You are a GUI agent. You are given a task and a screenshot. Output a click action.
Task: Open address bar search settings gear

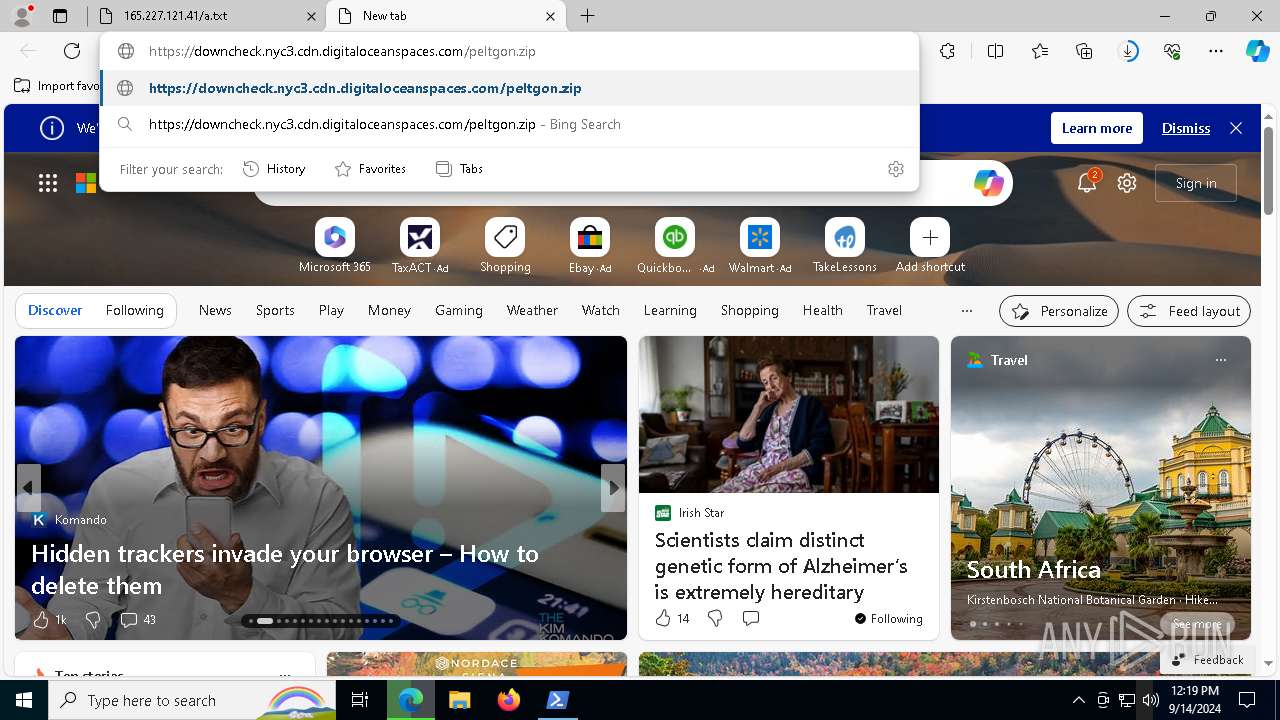coord(896,169)
